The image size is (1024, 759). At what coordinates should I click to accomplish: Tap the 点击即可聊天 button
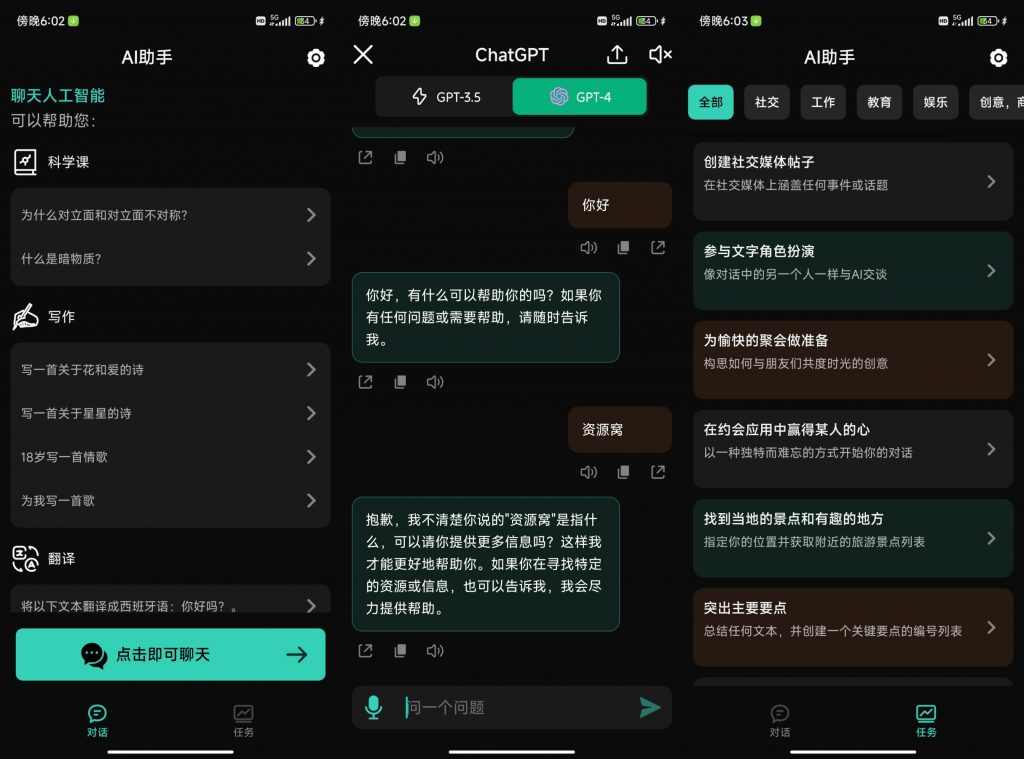(x=170, y=654)
